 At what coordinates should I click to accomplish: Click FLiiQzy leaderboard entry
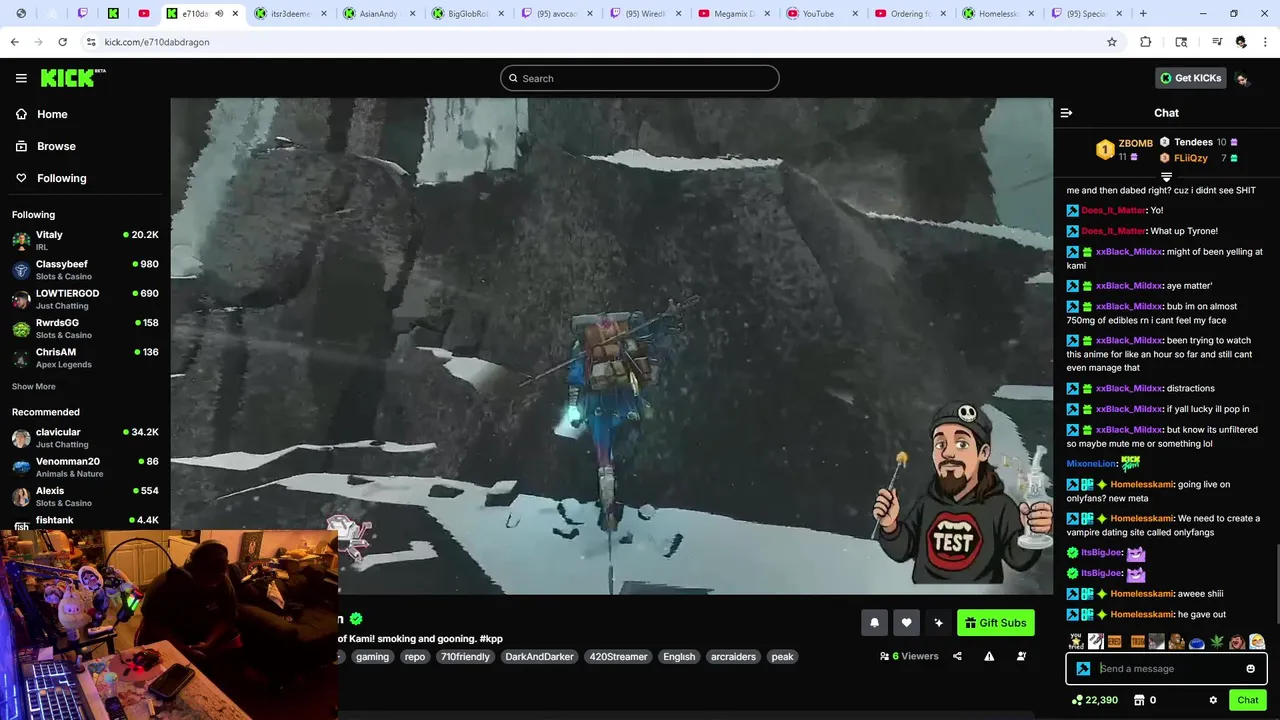point(1198,158)
